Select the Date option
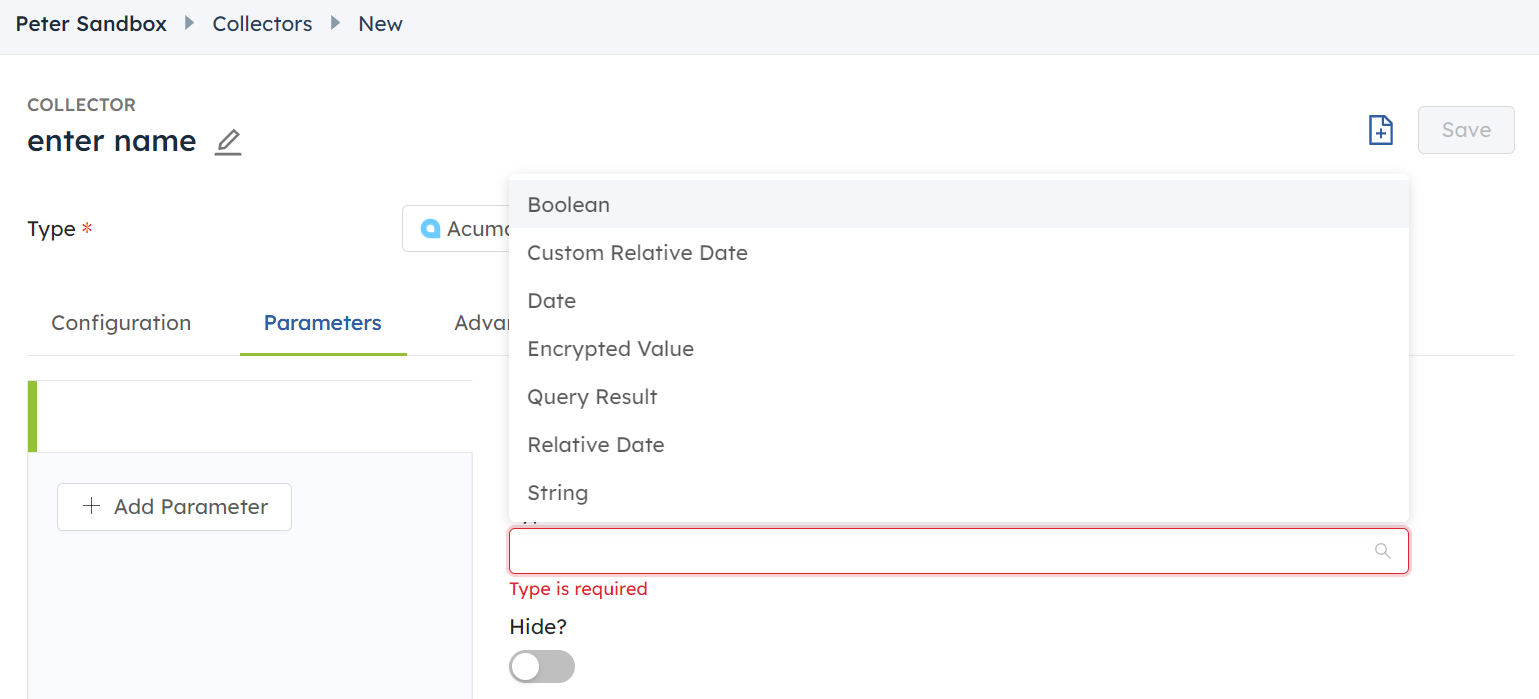Screen dimensions: 1539x699 click(x=959, y=301)
